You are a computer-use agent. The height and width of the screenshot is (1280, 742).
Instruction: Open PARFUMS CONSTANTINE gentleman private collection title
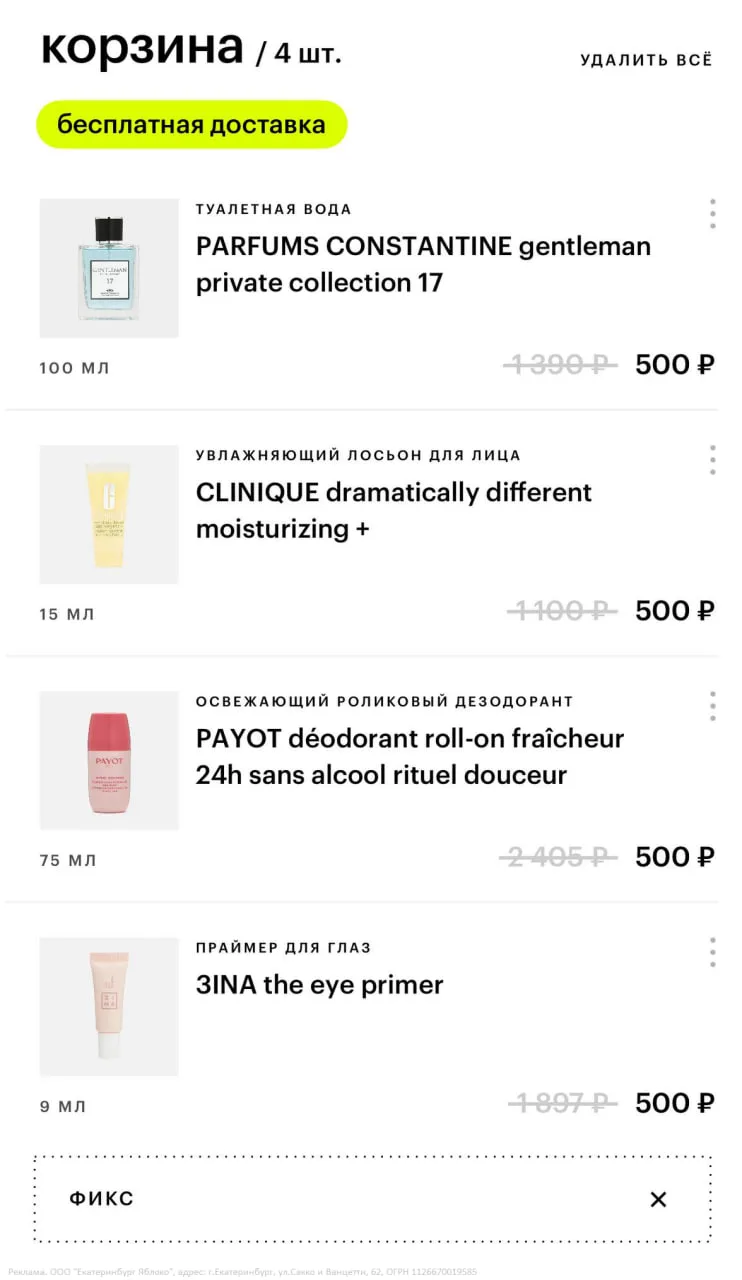pos(423,264)
